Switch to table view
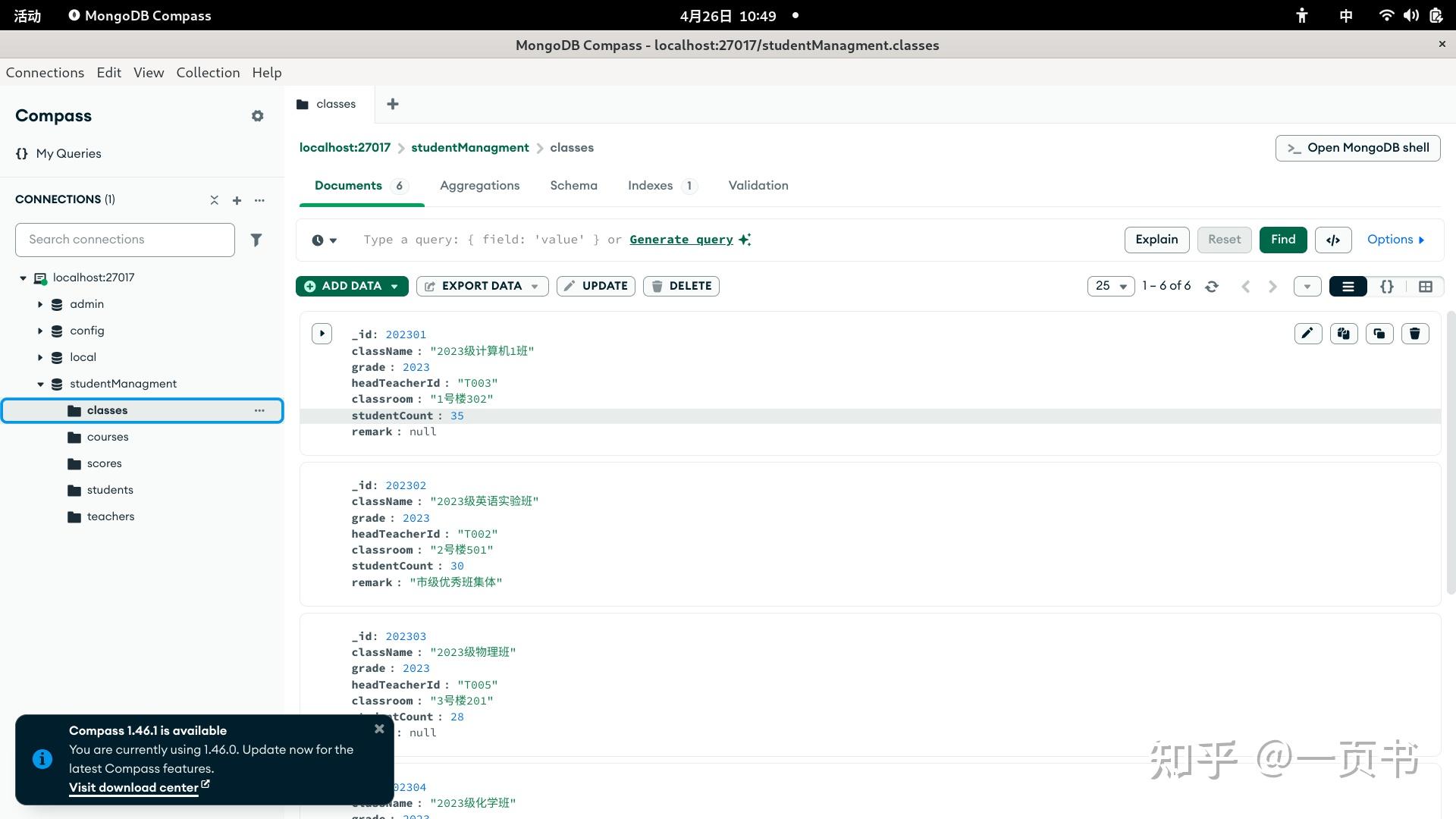This screenshot has width=1456, height=819. [1425, 287]
